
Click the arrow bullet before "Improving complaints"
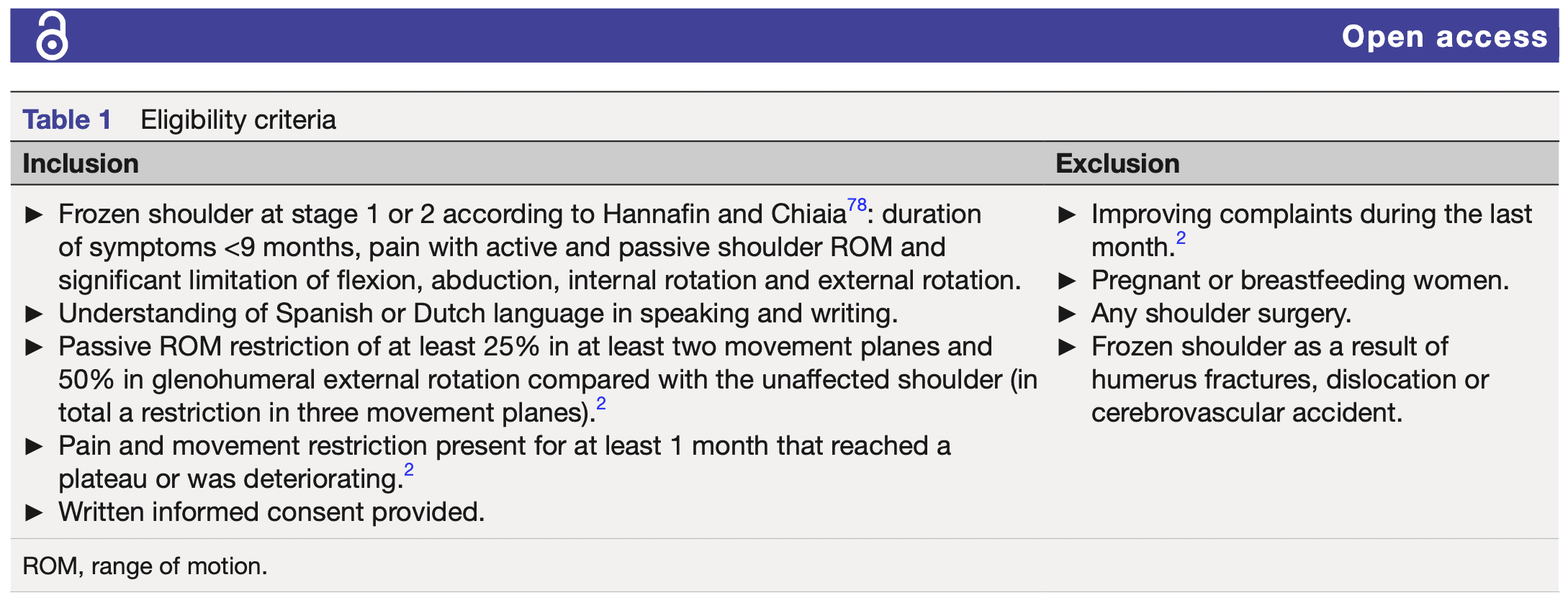[x=1067, y=214]
